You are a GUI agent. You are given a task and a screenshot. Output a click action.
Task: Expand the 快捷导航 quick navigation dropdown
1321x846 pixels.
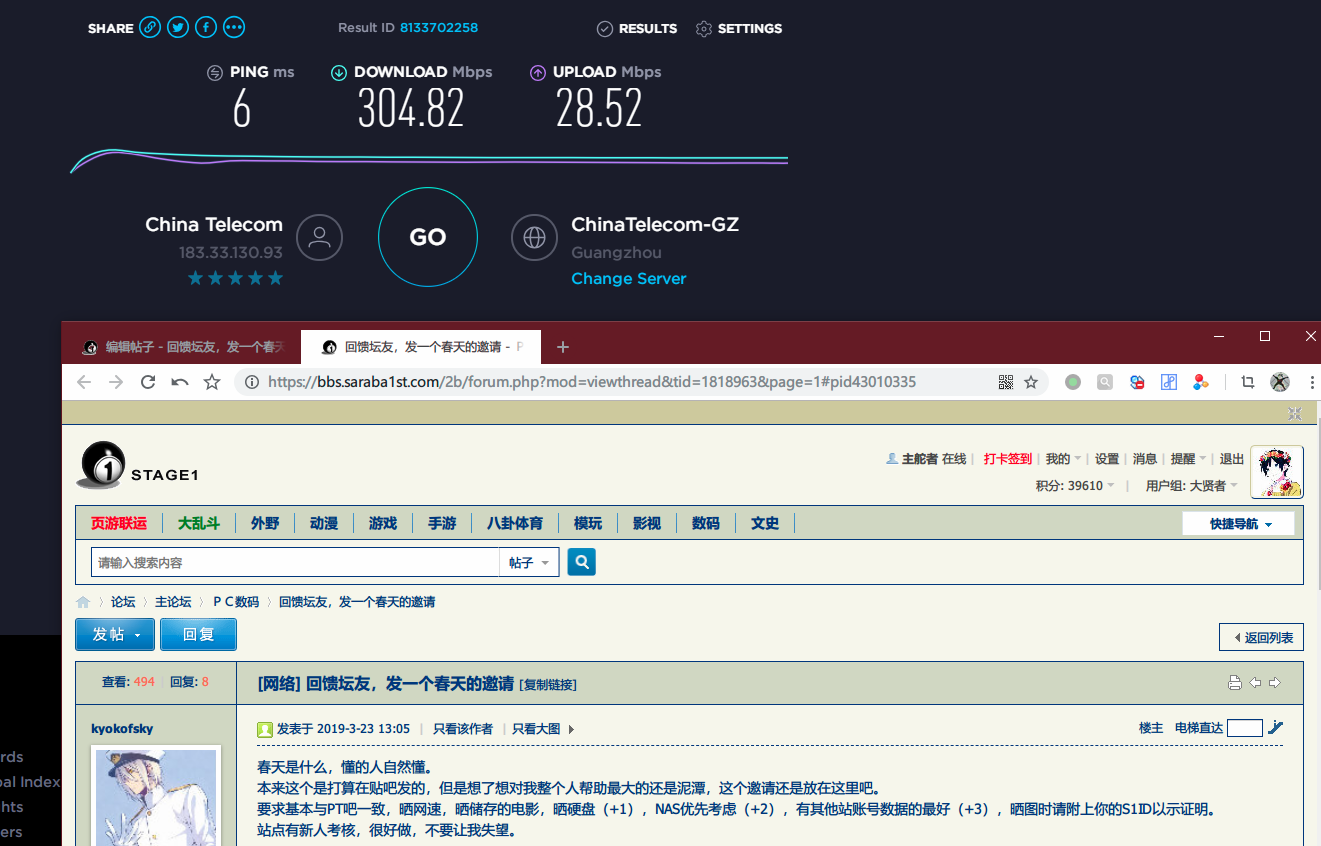1238,524
